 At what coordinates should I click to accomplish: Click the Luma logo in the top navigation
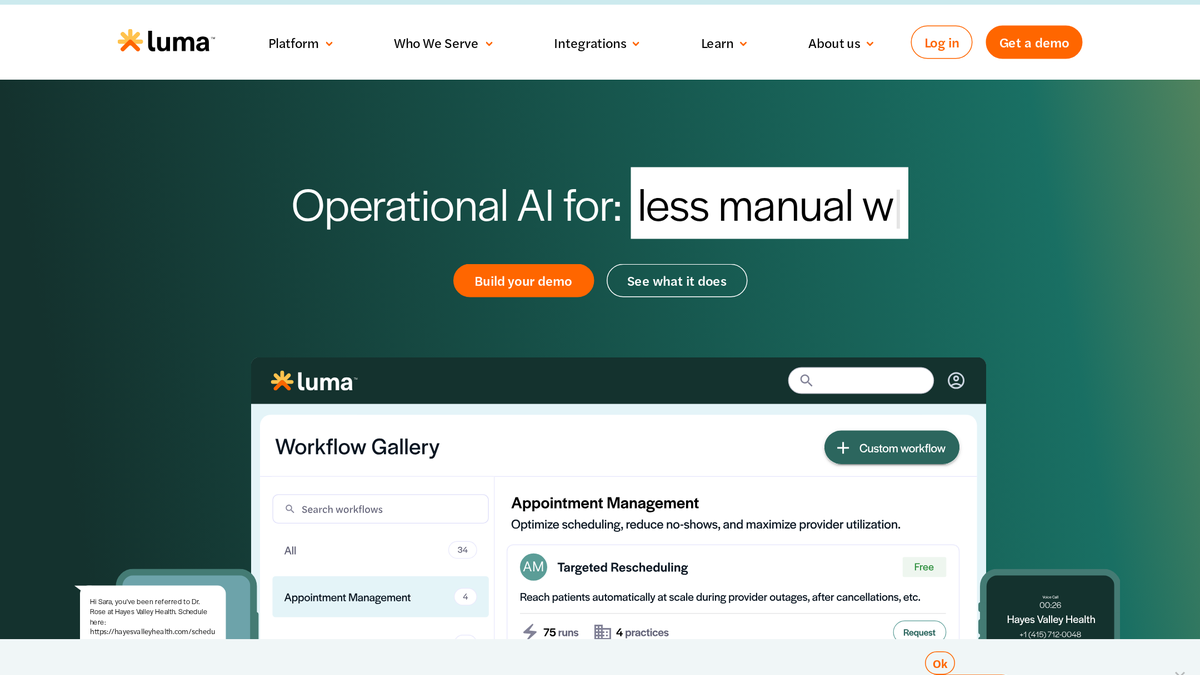coord(166,42)
